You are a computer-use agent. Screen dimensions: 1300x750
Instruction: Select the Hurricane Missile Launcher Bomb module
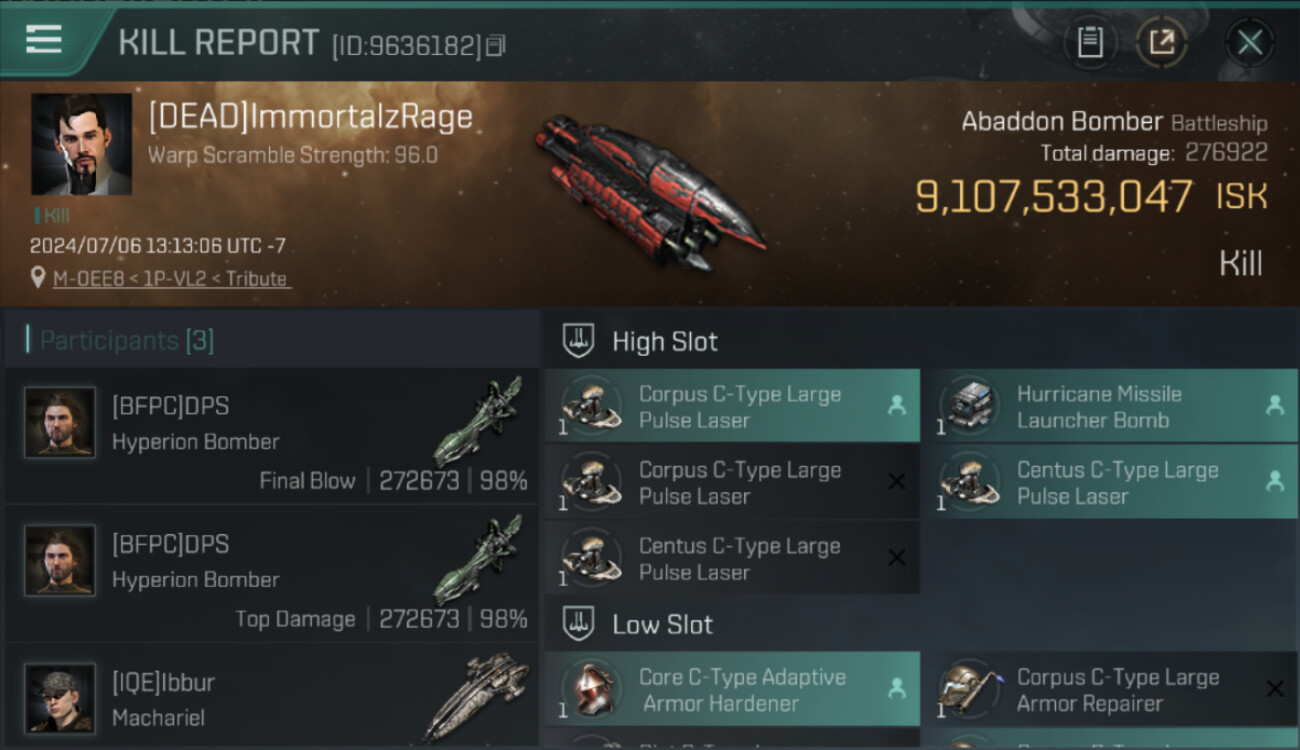pos(1109,406)
